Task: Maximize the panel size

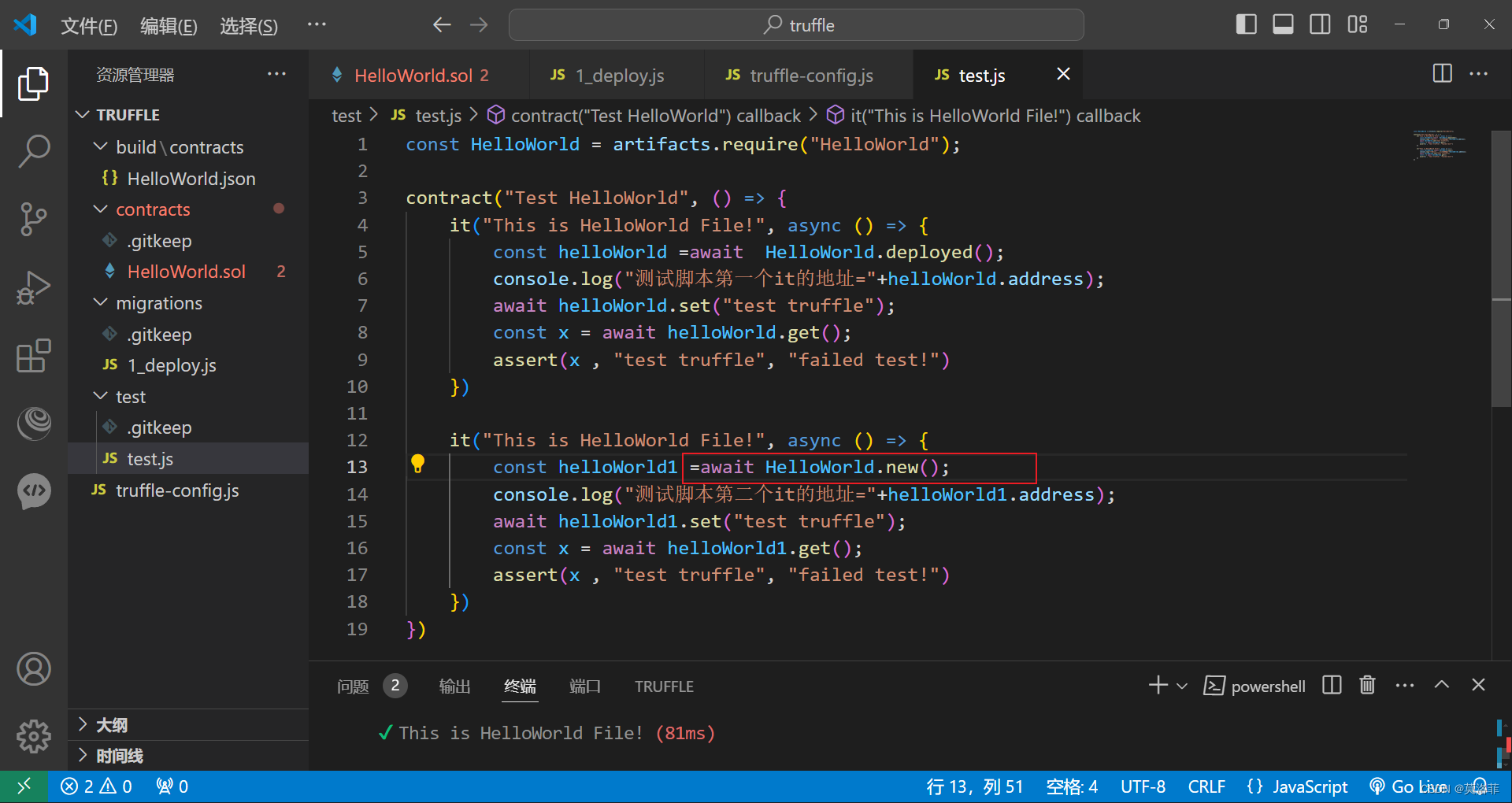Action: pyautogui.click(x=1441, y=685)
